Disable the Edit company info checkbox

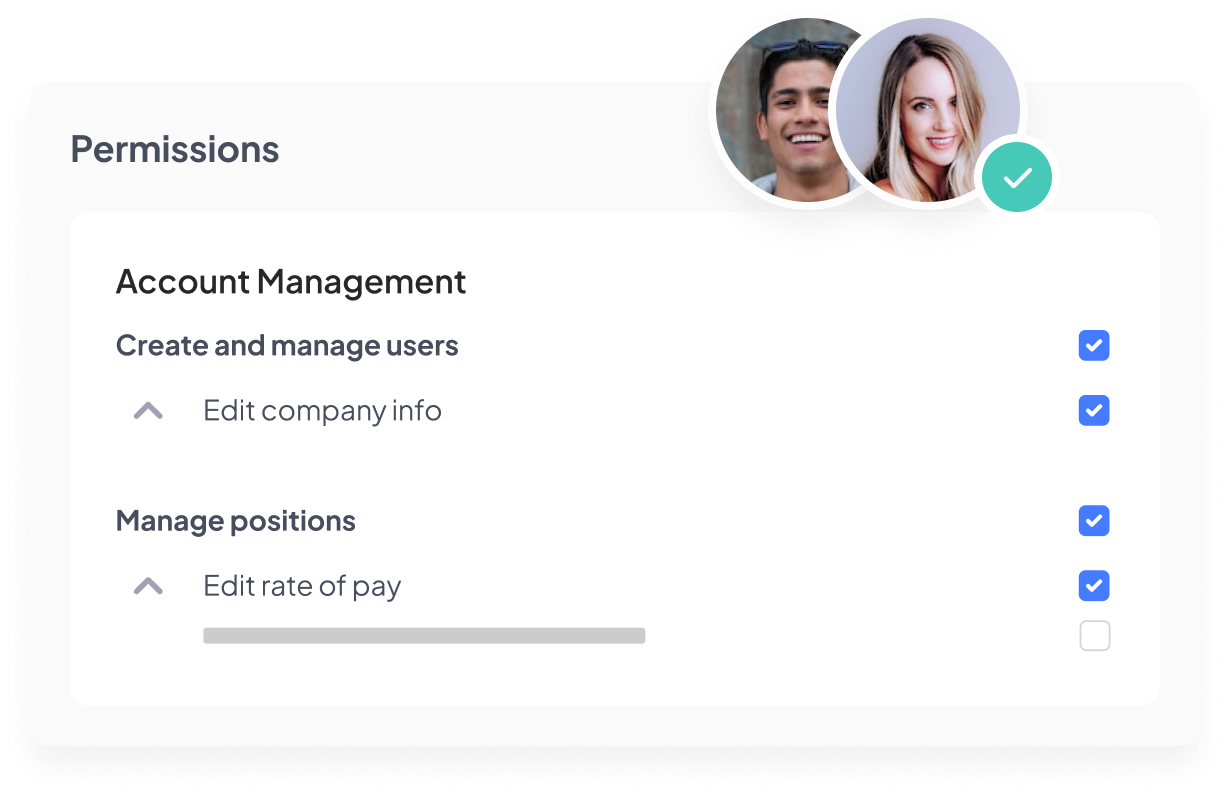click(x=1094, y=411)
